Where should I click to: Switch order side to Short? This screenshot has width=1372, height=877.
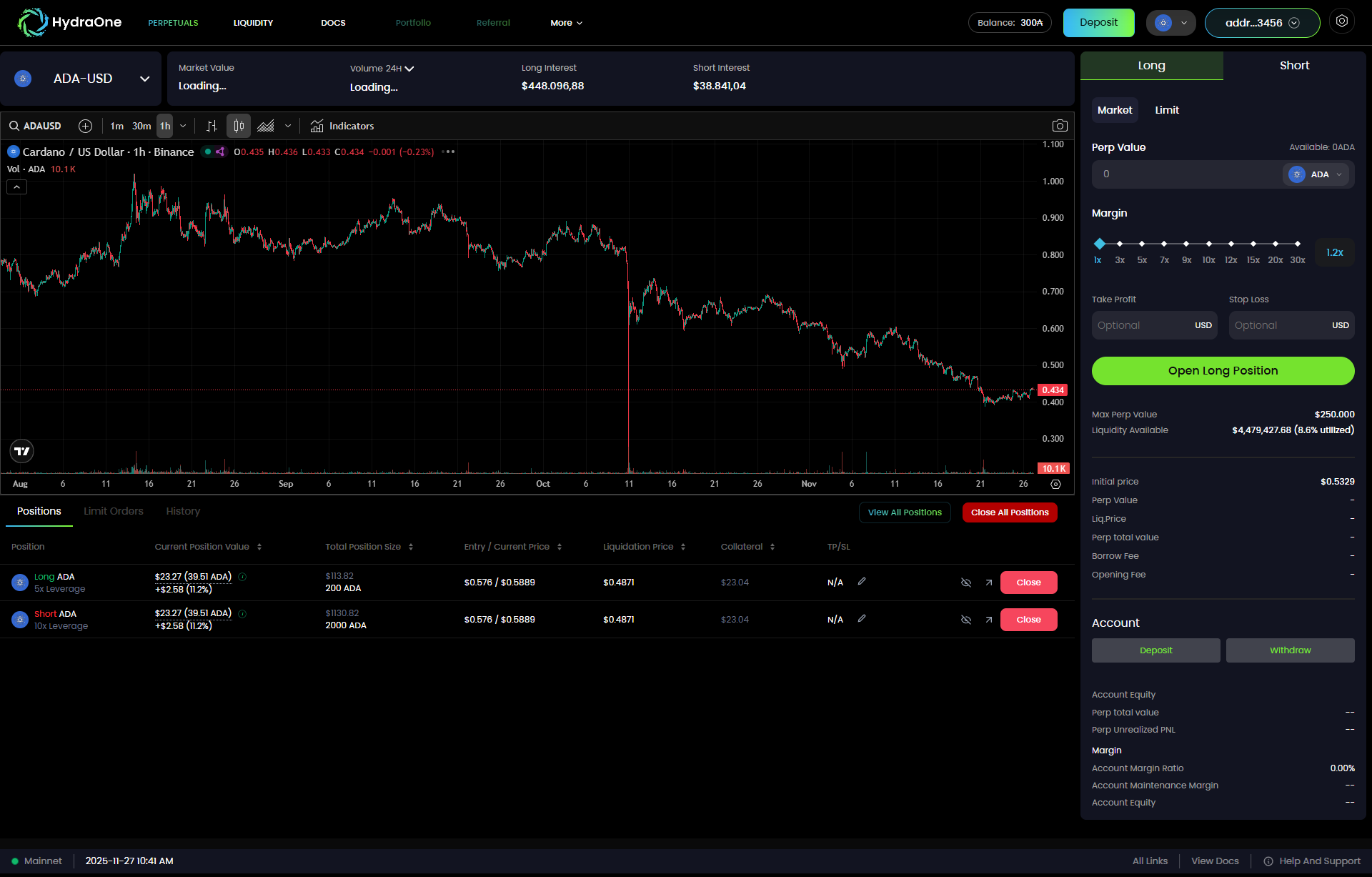tap(1294, 66)
